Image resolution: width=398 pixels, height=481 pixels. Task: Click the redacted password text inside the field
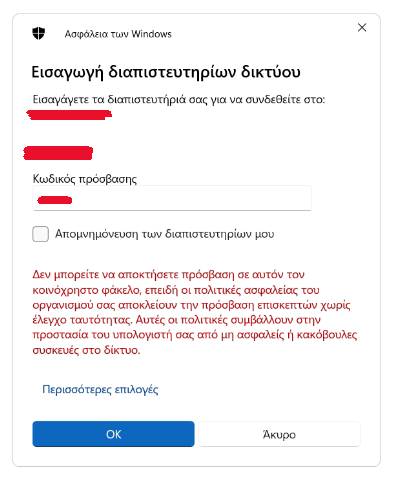tap(55, 200)
